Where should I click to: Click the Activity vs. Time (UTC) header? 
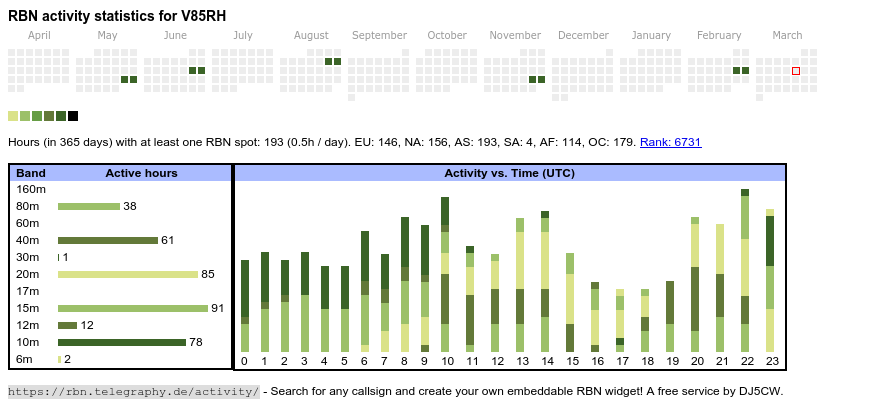pos(509,173)
